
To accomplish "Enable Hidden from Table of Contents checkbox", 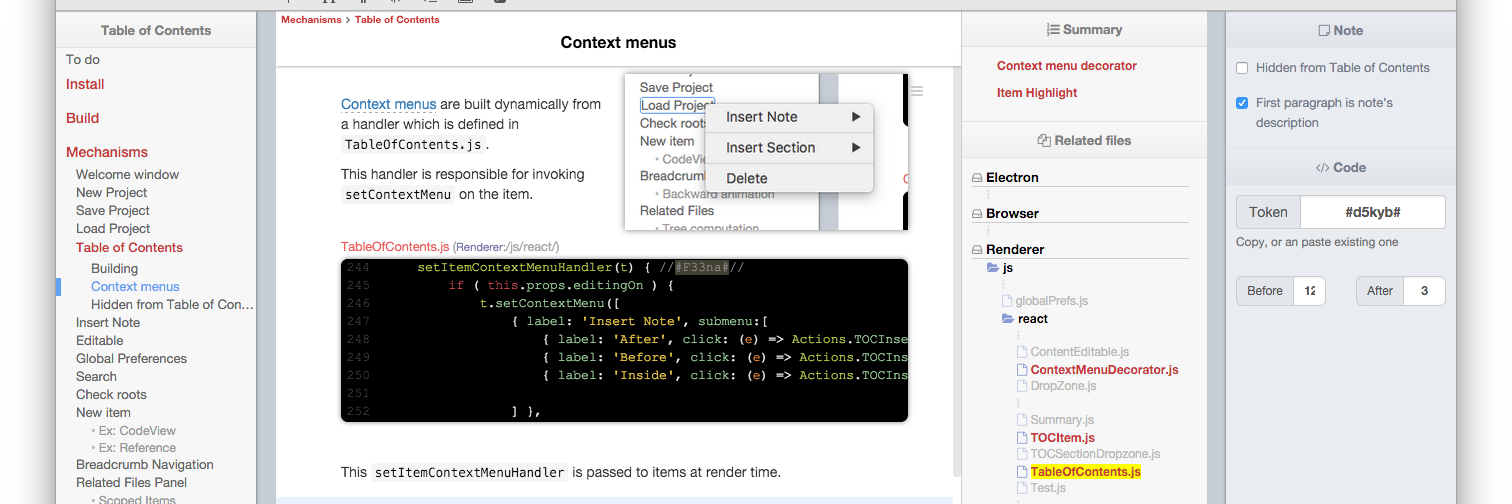I will [x=1242, y=68].
